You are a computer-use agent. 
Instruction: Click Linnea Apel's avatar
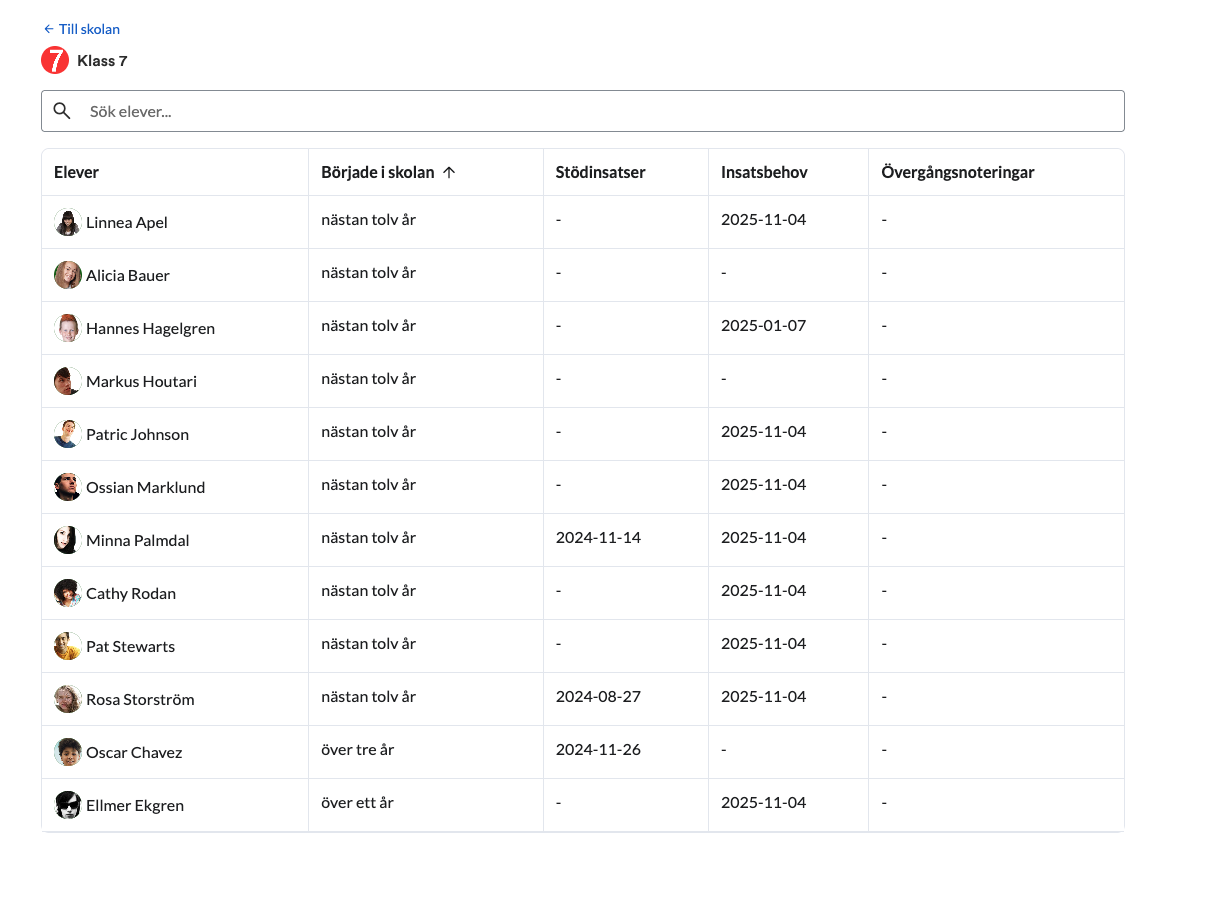click(67, 222)
